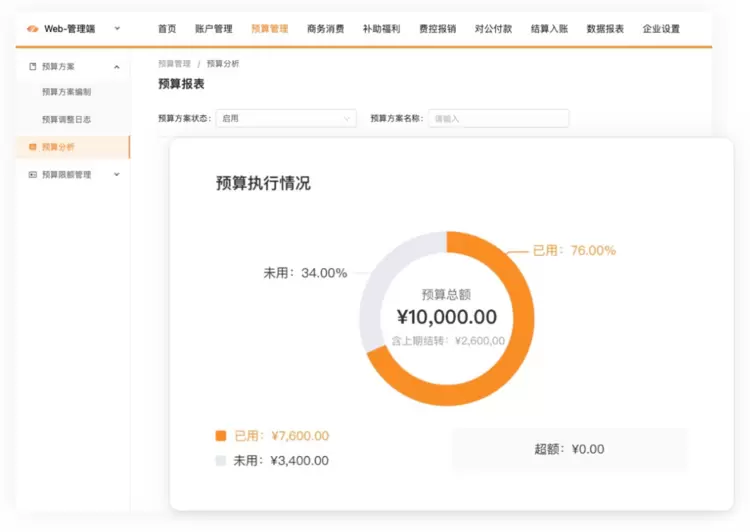Click the gray 未用 legend swatch
750x532 pixels.
pyautogui.click(x=221, y=461)
